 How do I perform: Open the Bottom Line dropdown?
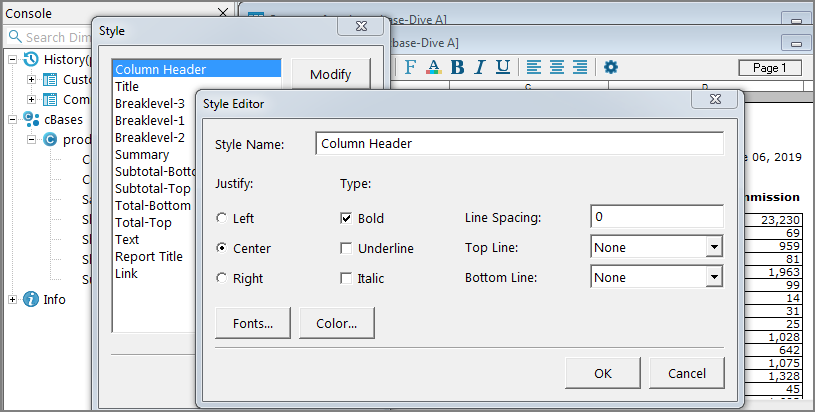pyautogui.click(x=714, y=277)
